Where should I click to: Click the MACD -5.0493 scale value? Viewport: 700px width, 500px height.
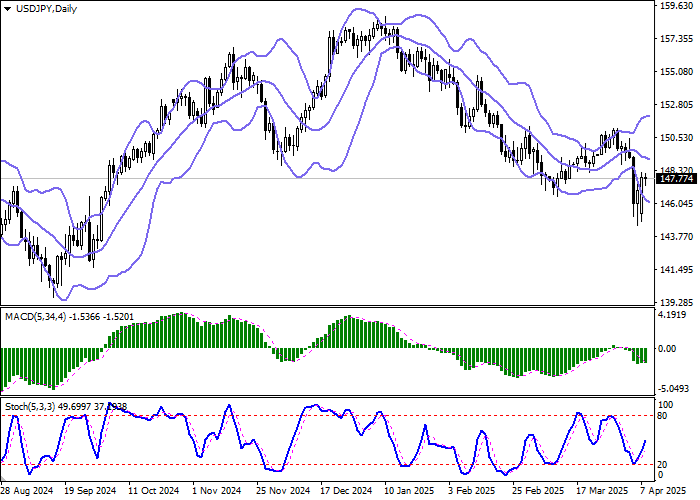pos(677,388)
